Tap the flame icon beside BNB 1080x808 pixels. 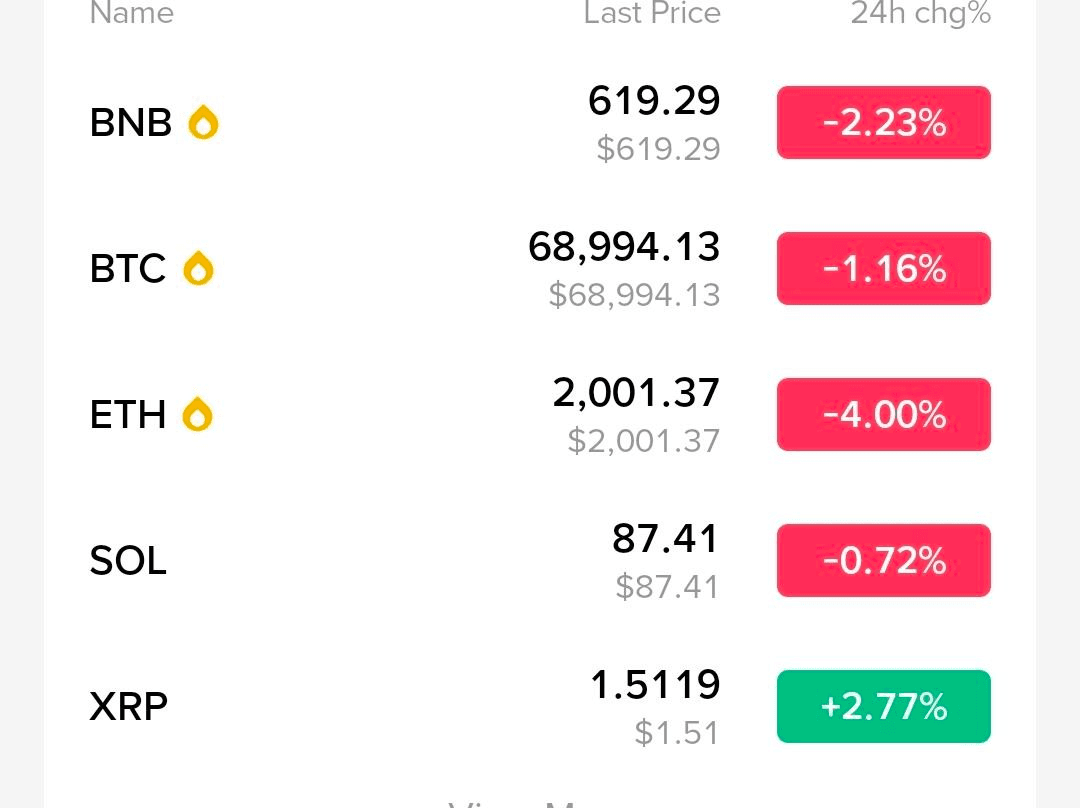[x=203, y=122]
